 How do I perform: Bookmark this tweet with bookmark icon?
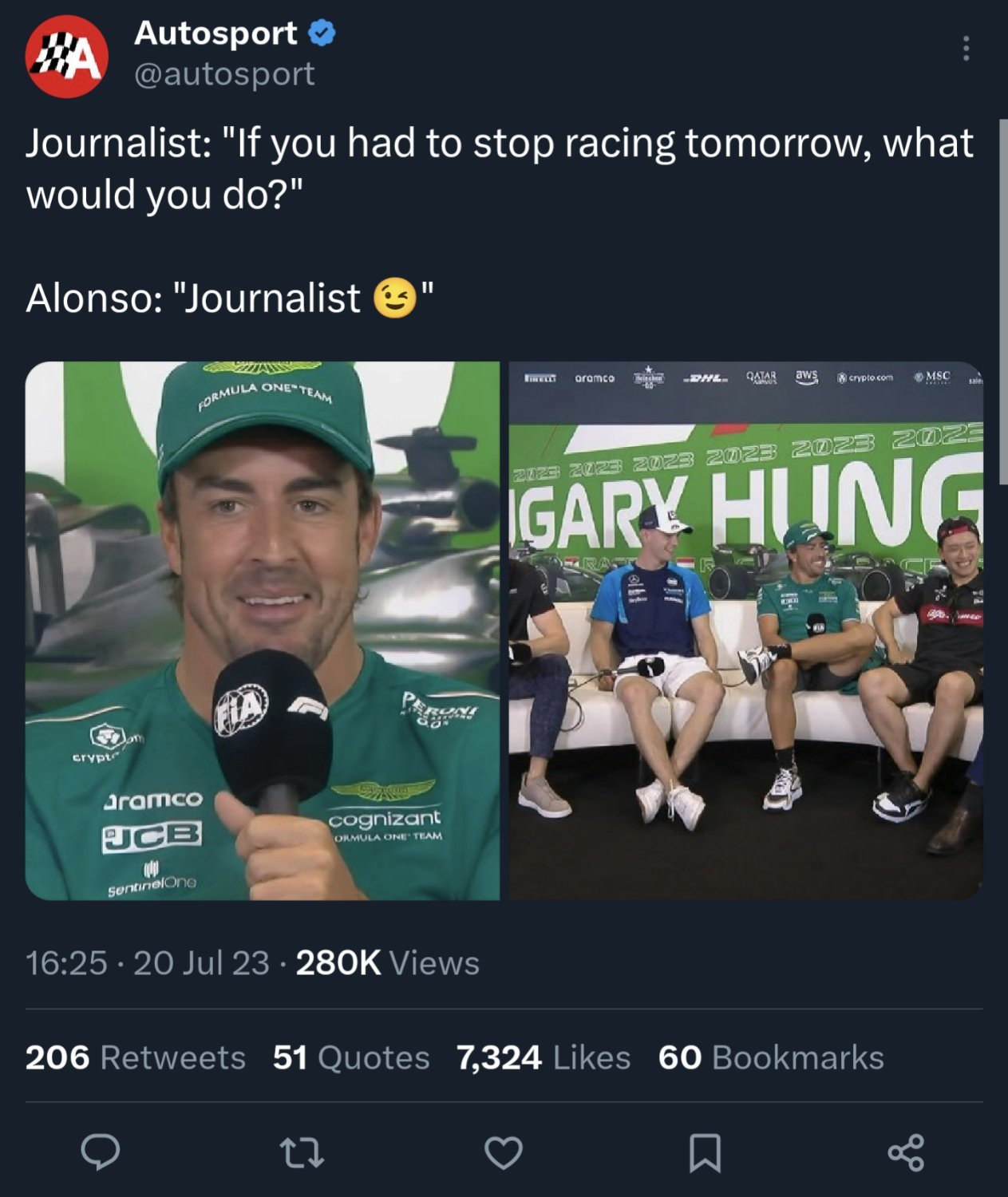(x=705, y=1153)
